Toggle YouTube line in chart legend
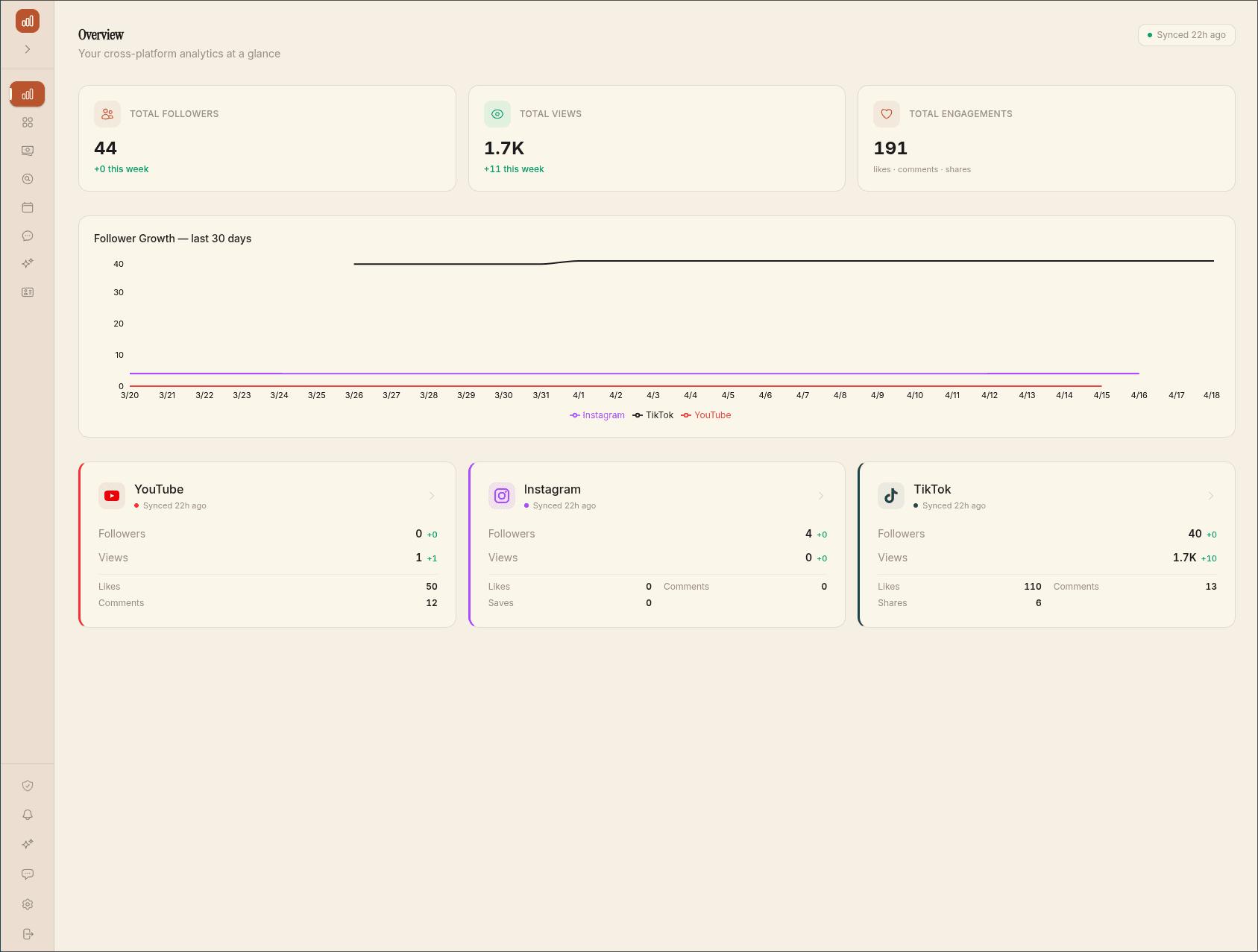1258x952 pixels. coord(705,415)
